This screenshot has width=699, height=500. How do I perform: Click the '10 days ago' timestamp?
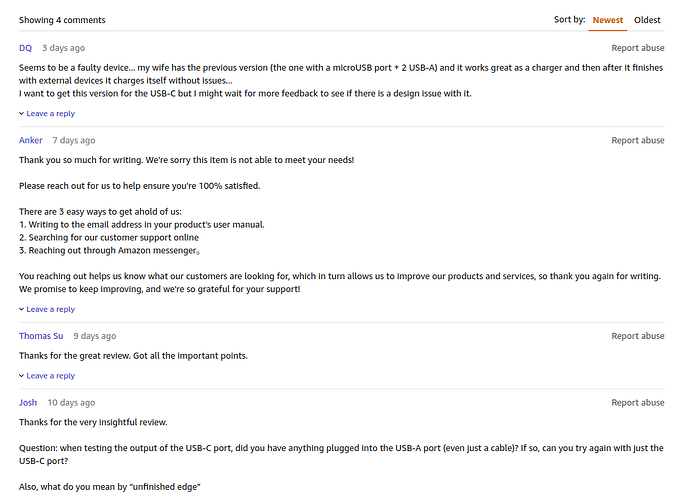(x=71, y=403)
